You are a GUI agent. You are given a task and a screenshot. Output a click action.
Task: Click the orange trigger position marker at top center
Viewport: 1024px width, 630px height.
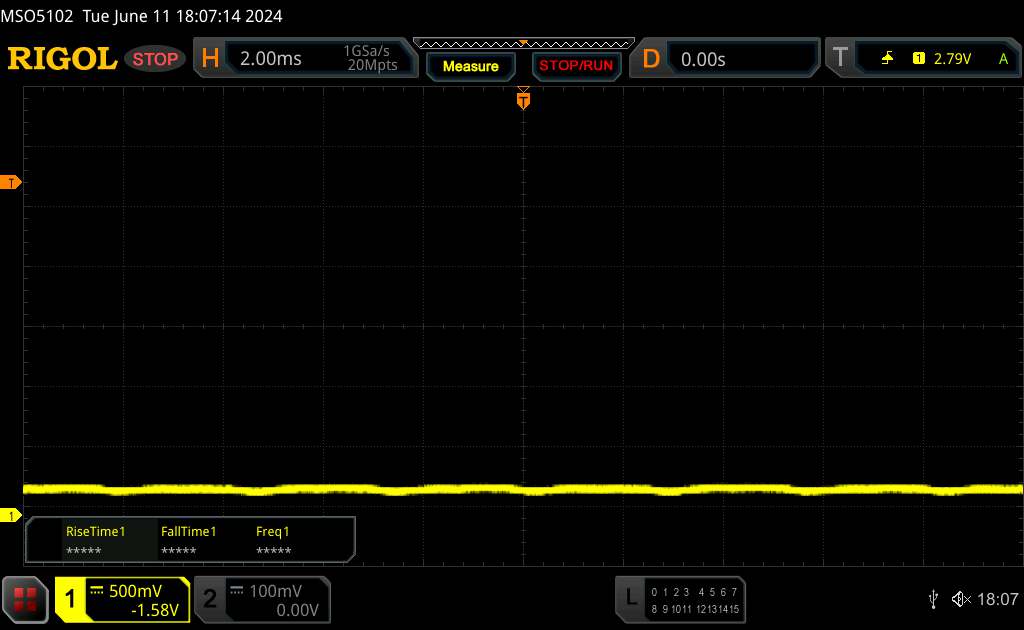pos(523,98)
